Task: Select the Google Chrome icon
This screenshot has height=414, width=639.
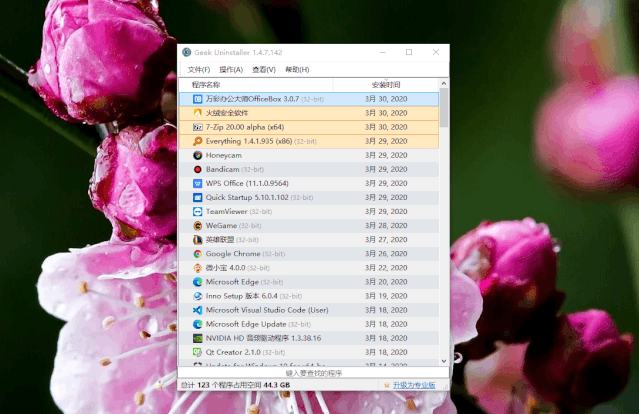Action: 198,254
